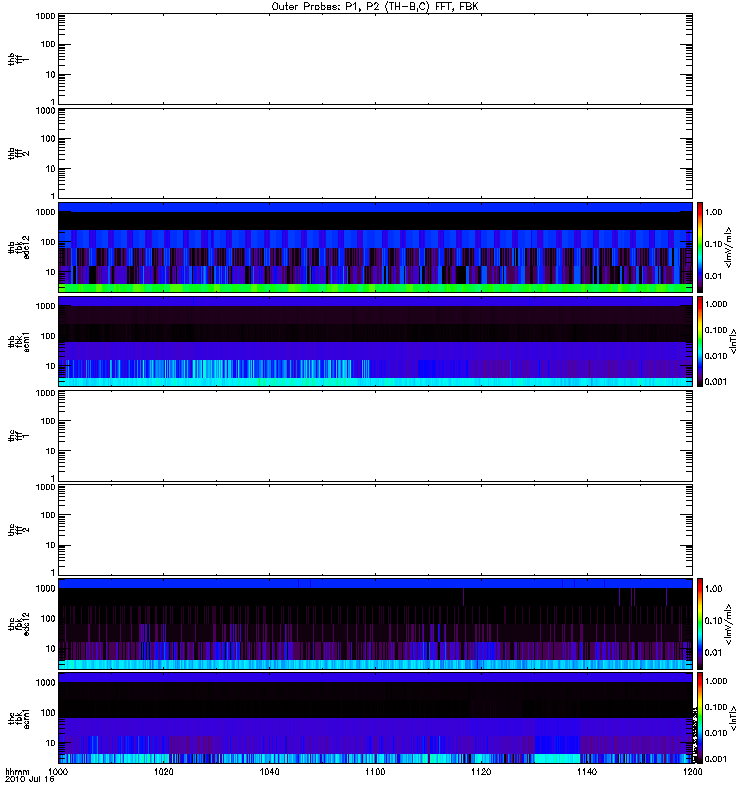Click the 0.01 tick on thc edc12 color bar
Screen dimensions: 750x800
[x=713, y=653]
